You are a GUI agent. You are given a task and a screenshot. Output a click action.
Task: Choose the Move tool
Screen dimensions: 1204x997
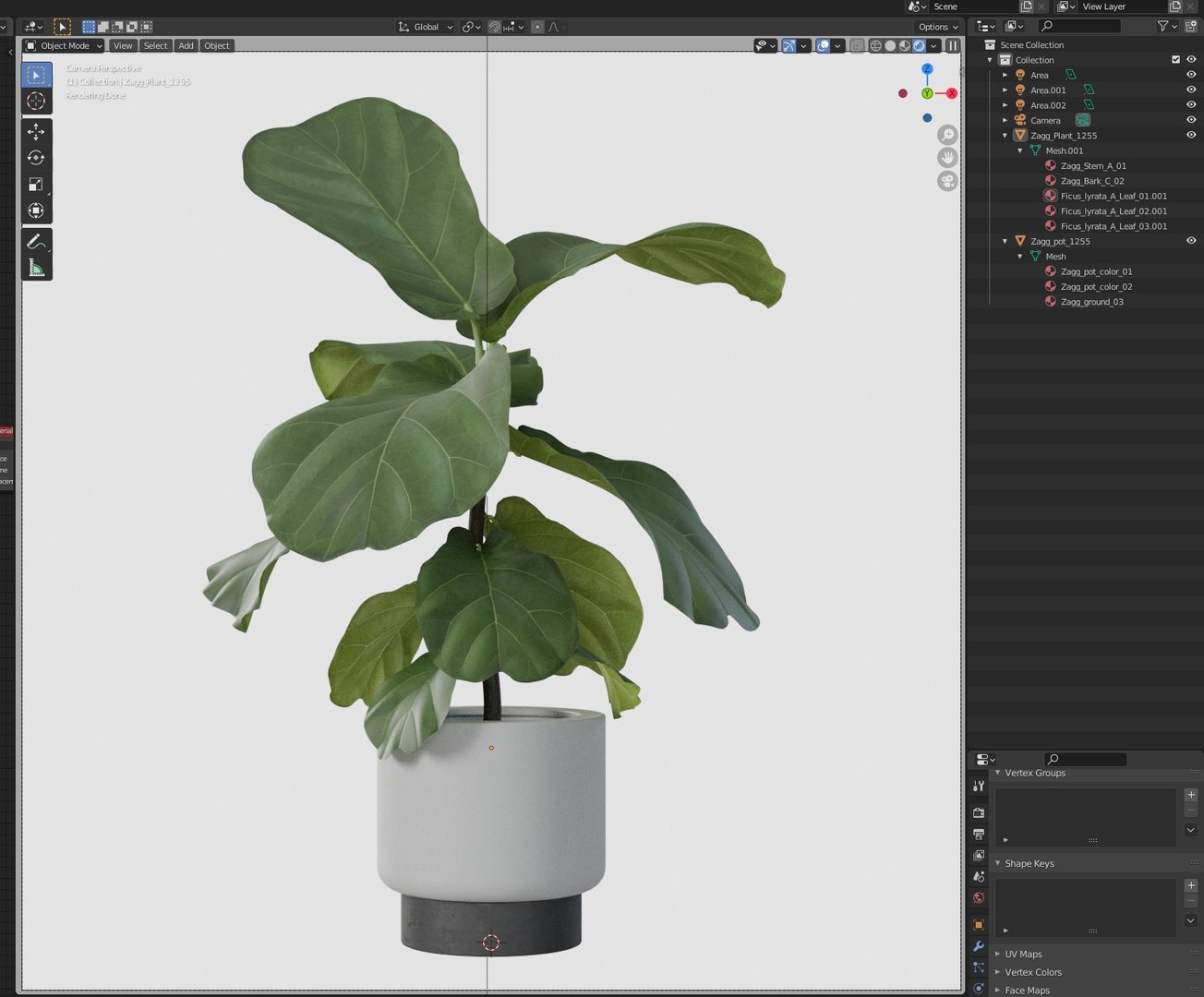36,132
